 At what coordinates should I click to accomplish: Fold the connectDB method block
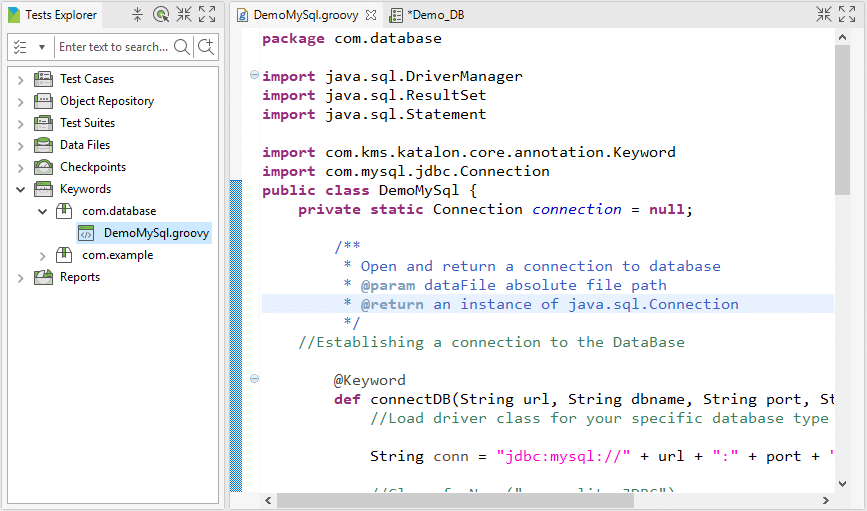[x=254, y=379]
